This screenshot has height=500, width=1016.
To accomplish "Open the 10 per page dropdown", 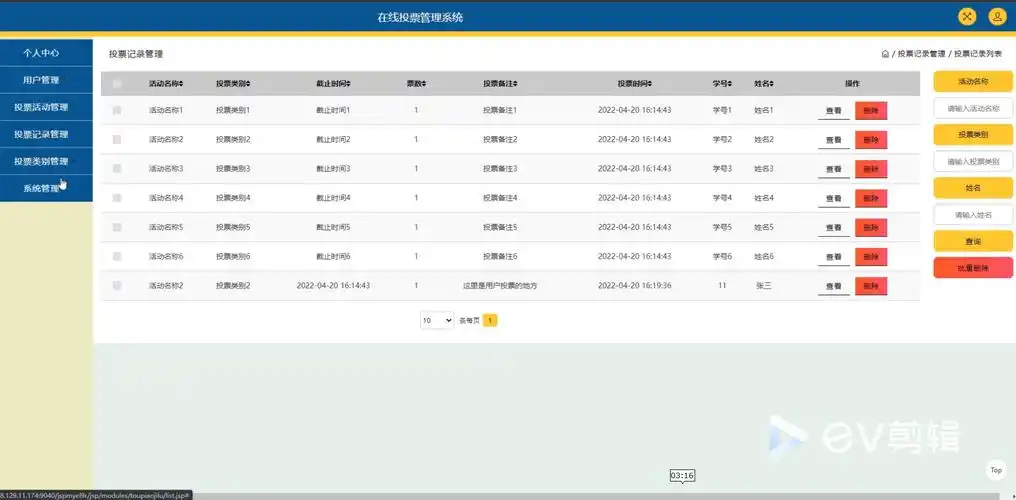I will coord(437,320).
